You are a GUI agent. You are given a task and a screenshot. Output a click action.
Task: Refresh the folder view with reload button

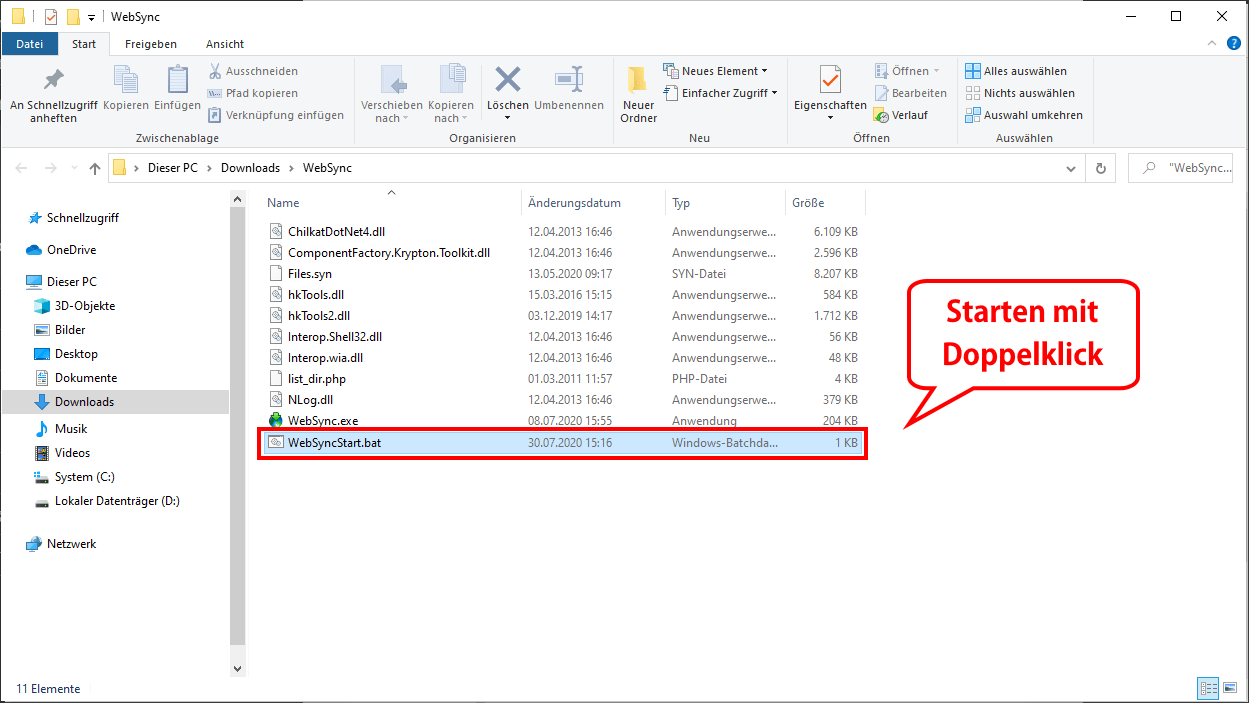pos(1101,169)
